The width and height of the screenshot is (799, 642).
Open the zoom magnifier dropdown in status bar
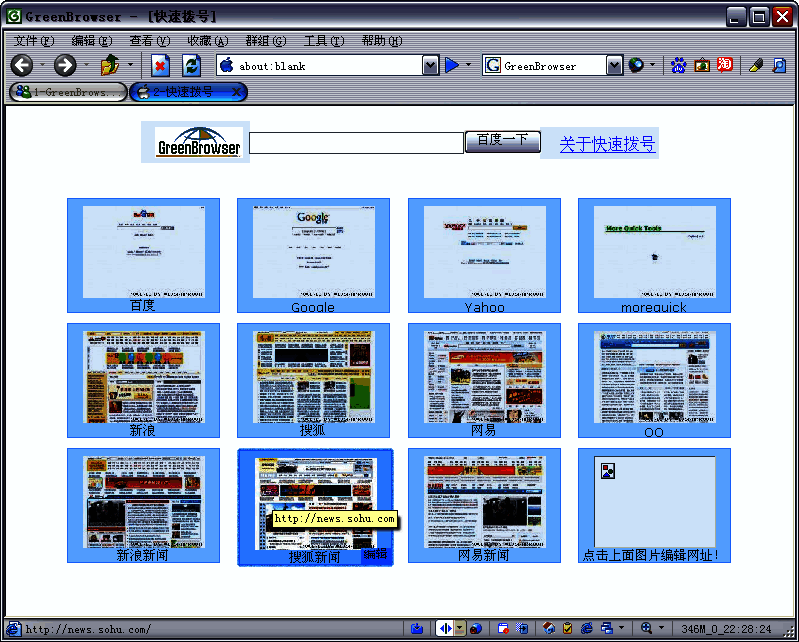[661, 628]
